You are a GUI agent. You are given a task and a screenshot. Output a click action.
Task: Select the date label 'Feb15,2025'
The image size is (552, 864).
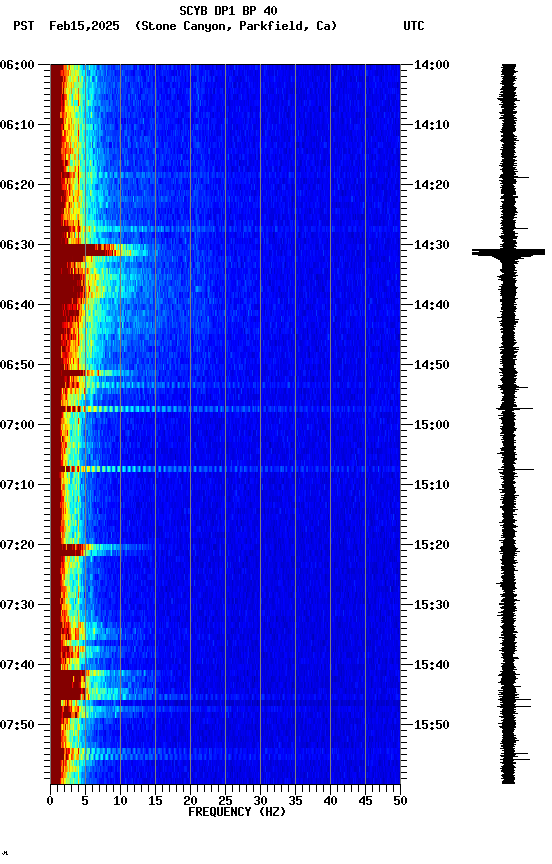pos(84,26)
